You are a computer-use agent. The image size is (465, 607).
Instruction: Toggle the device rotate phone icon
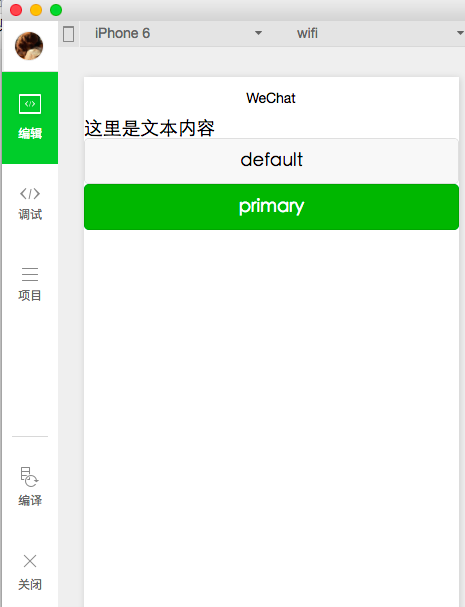[x=69, y=34]
